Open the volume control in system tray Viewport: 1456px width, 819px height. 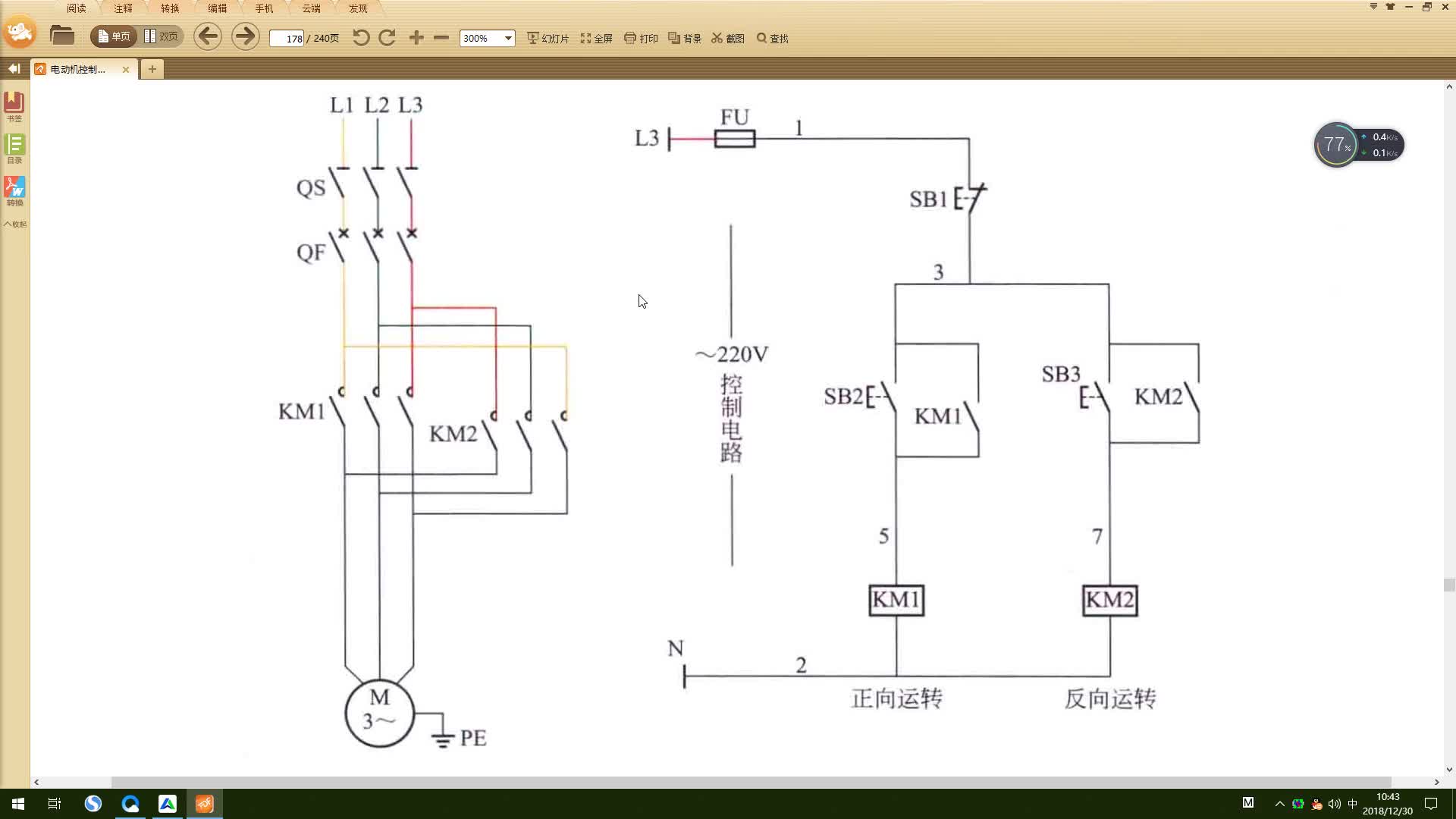[1335, 804]
